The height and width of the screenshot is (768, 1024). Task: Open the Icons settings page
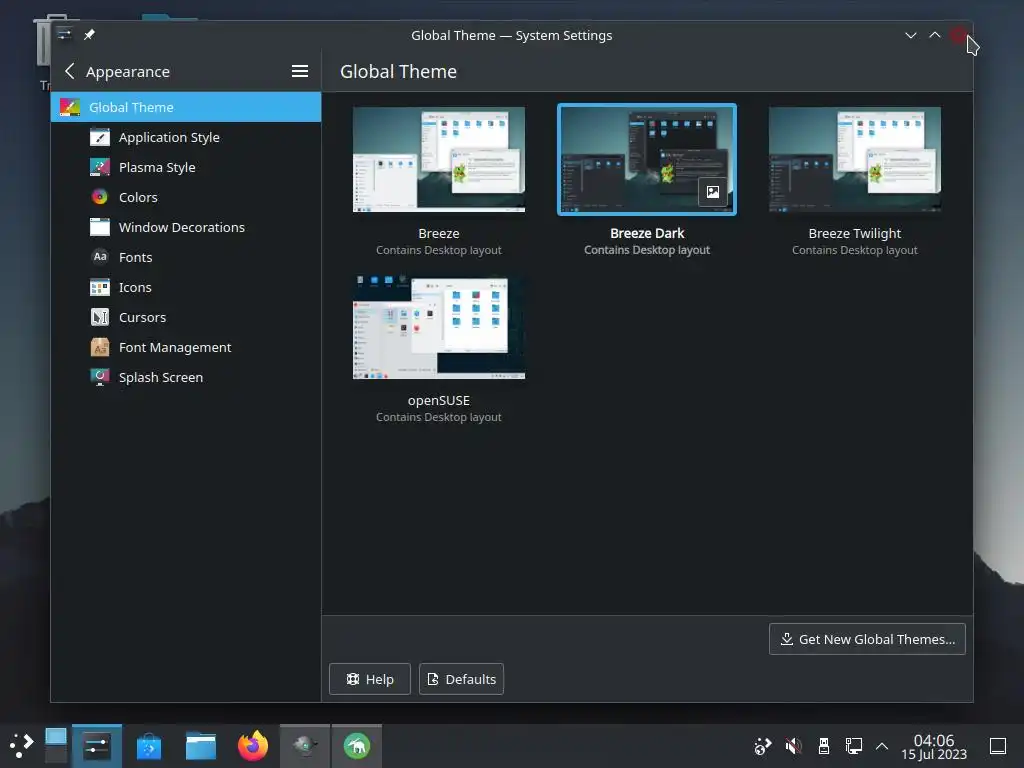pyautogui.click(x=185, y=287)
